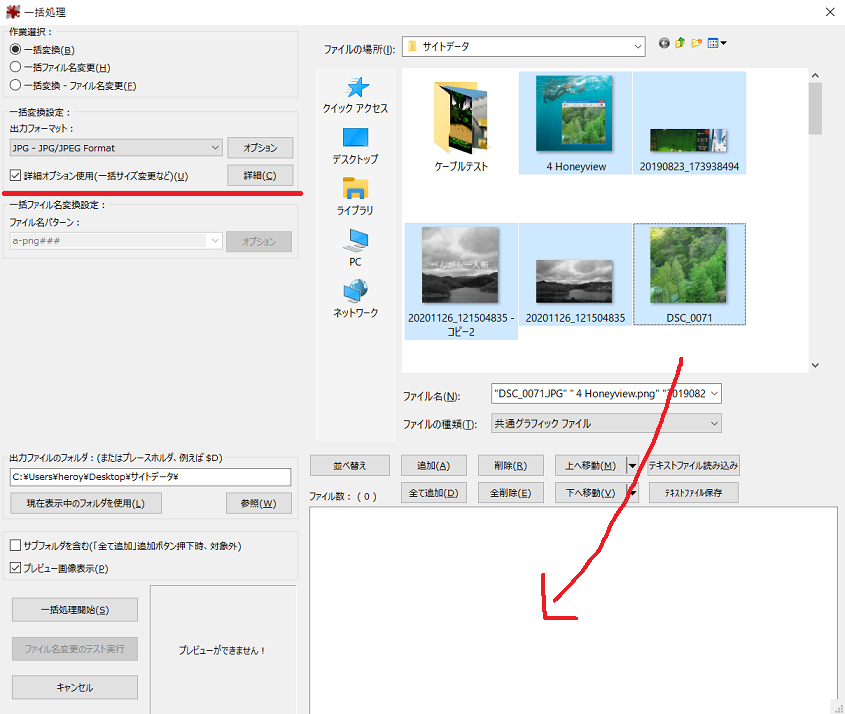Open ファイルの種類(T) dropdown
845x714 pixels.
coord(606,424)
